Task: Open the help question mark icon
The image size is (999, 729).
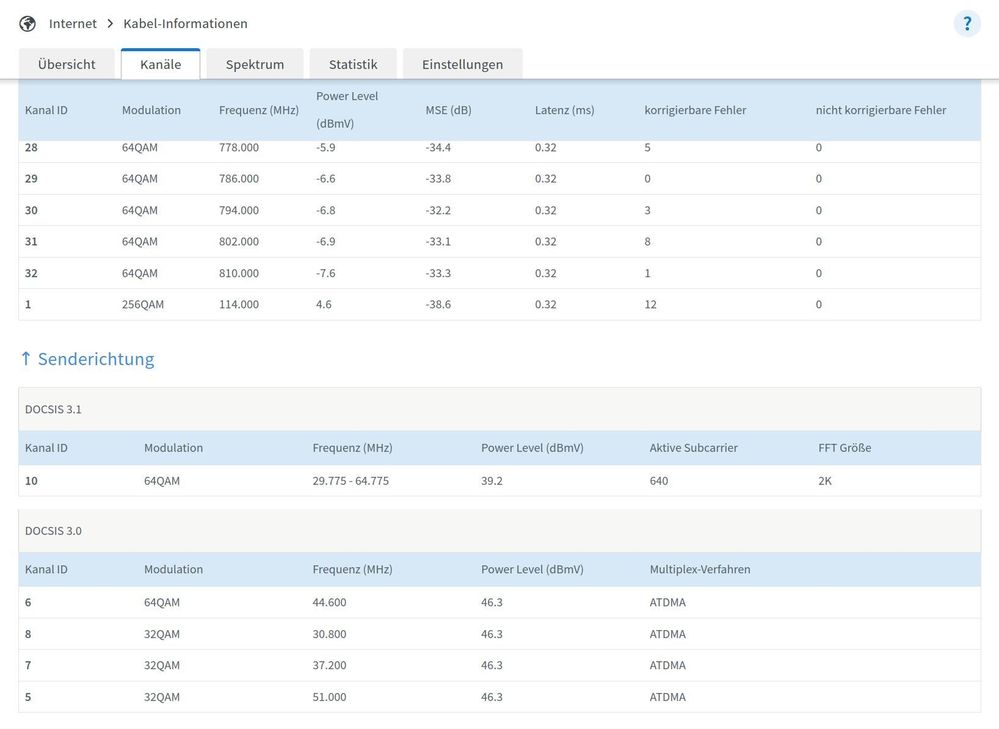Action: [967, 23]
